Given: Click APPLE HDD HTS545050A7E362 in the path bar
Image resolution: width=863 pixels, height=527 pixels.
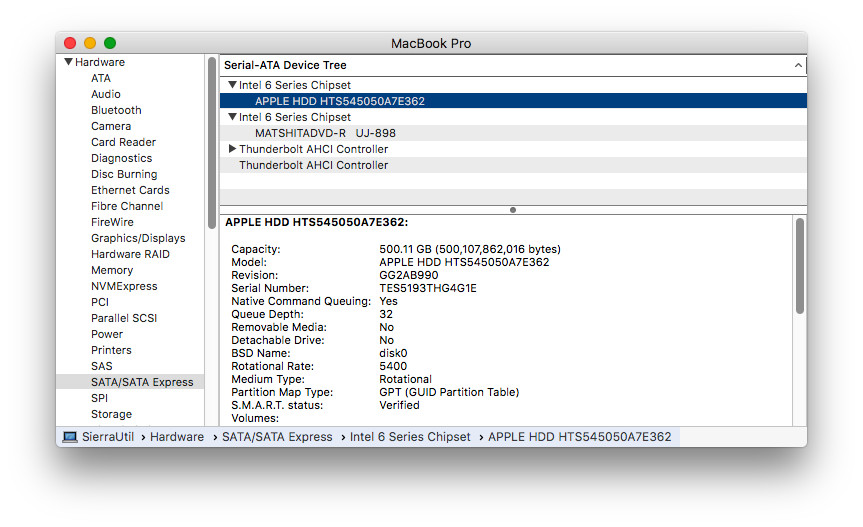Looking at the screenshot, I should (x=580, y=436).
